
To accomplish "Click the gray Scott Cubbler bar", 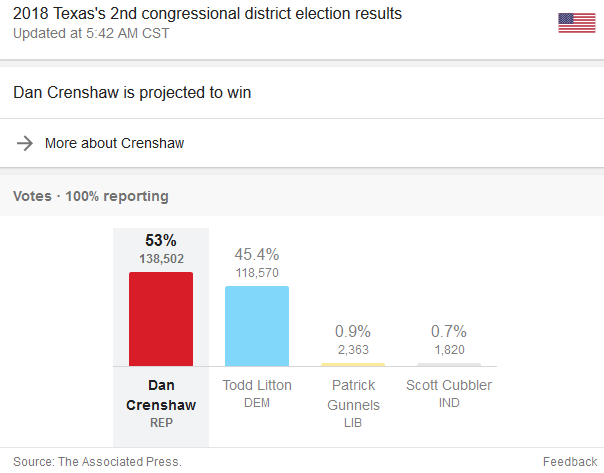I will 449,364.
